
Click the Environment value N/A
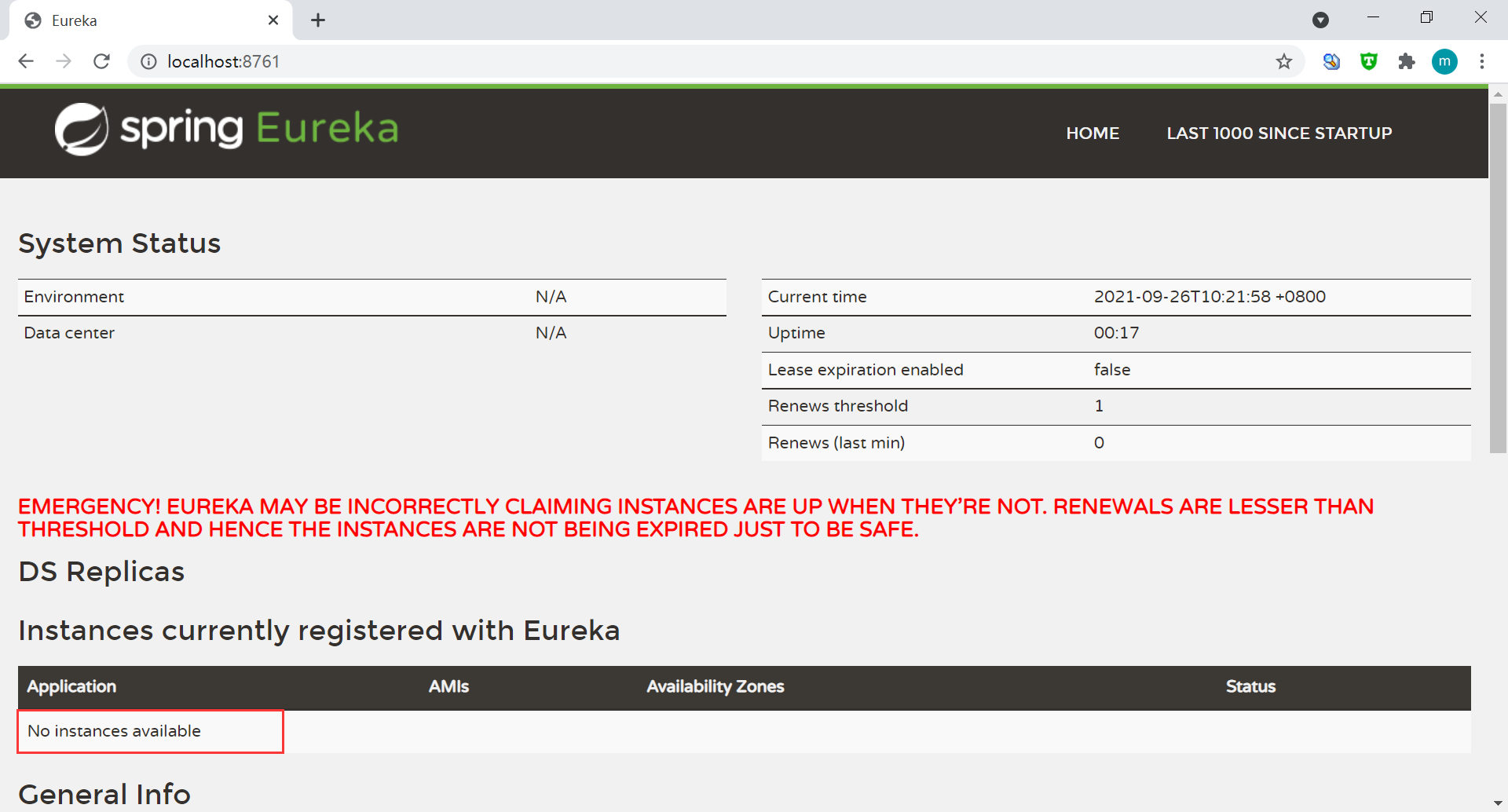(x=551, y=297)
